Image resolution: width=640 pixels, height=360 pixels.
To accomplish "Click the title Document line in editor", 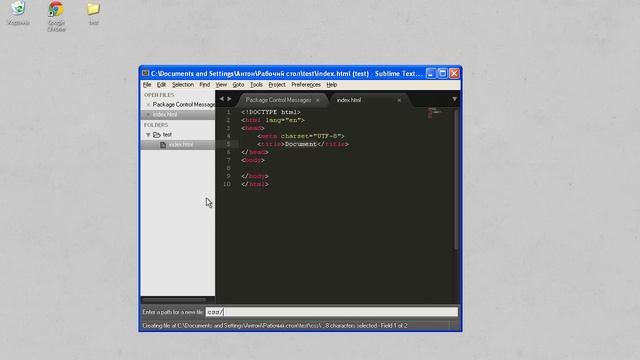I will (303, 144).
